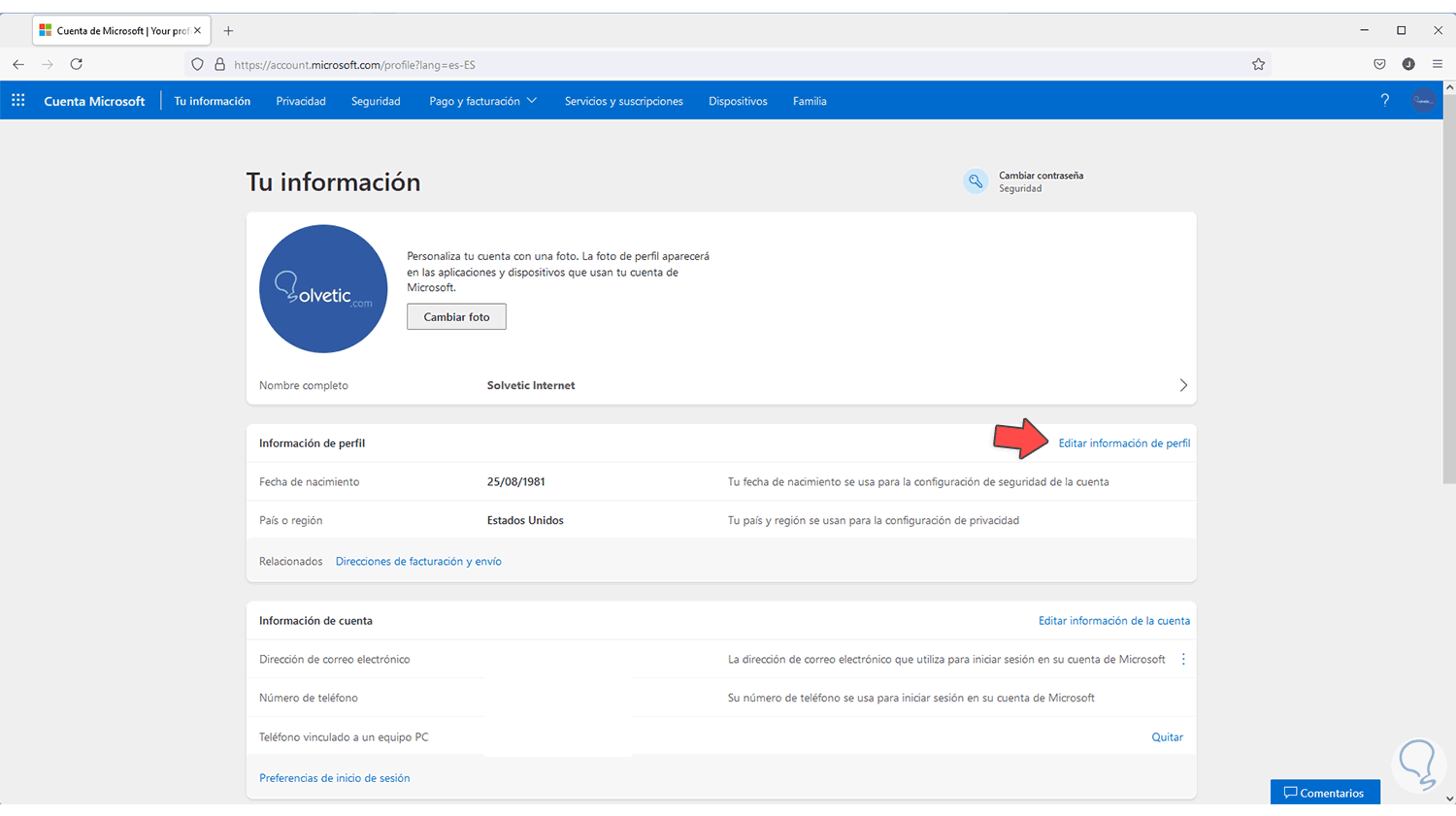Click the Fecha de nacimiento label
Viewport: 1456px width, 816px height.
(309, 482)
